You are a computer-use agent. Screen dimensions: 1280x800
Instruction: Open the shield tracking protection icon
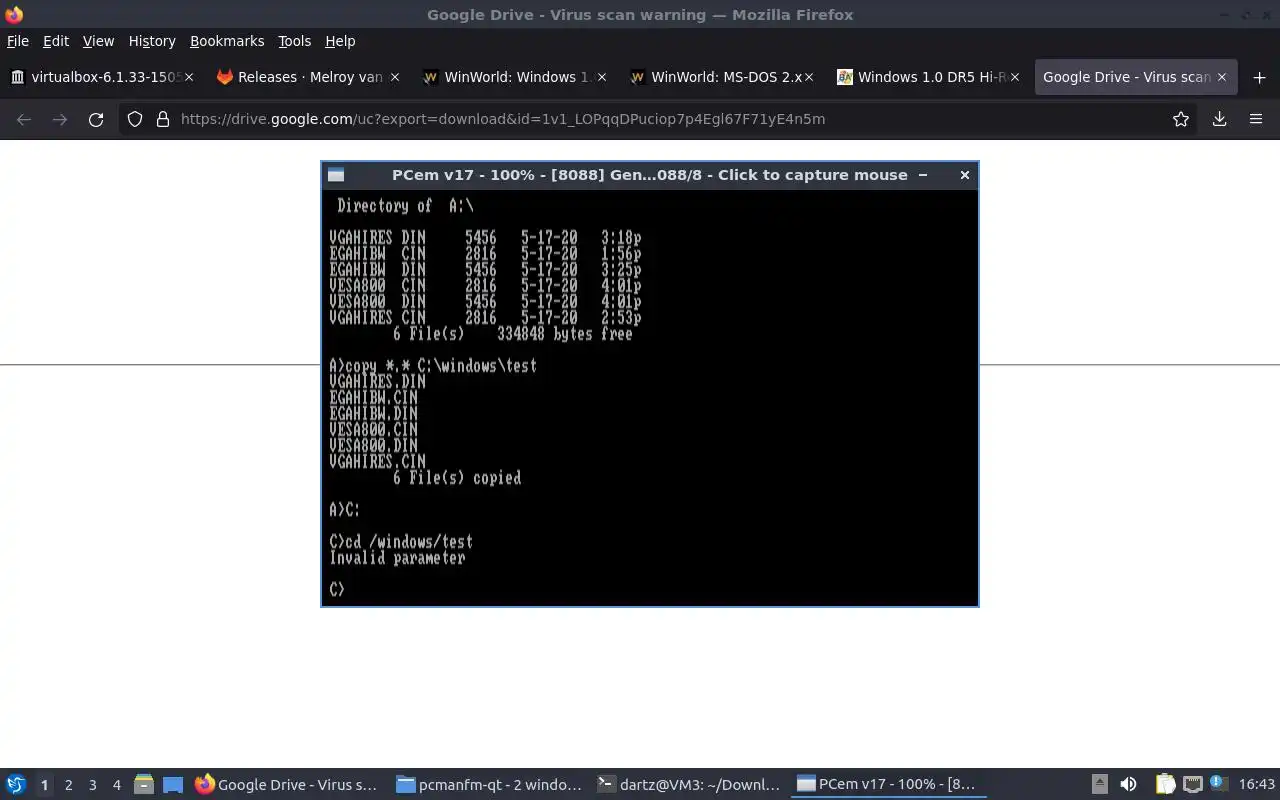coord(135,119)
